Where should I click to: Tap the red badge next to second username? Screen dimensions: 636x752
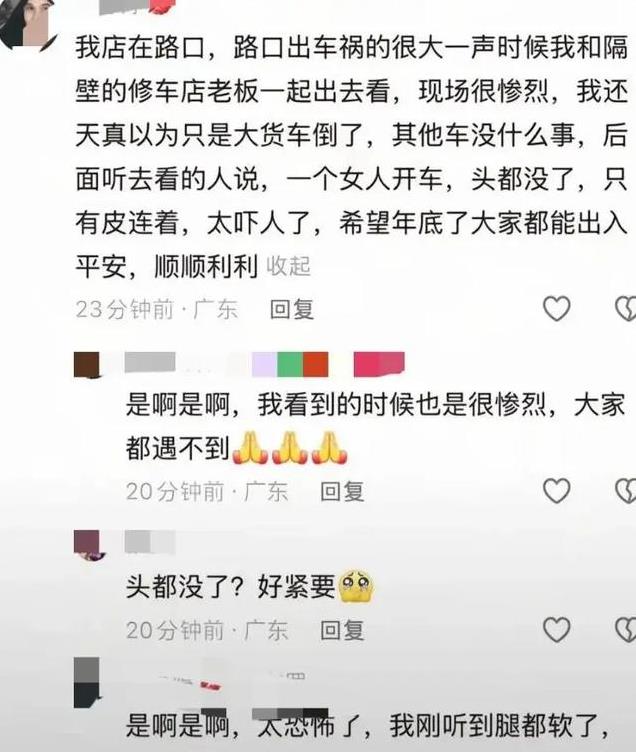tap(379, 364)
